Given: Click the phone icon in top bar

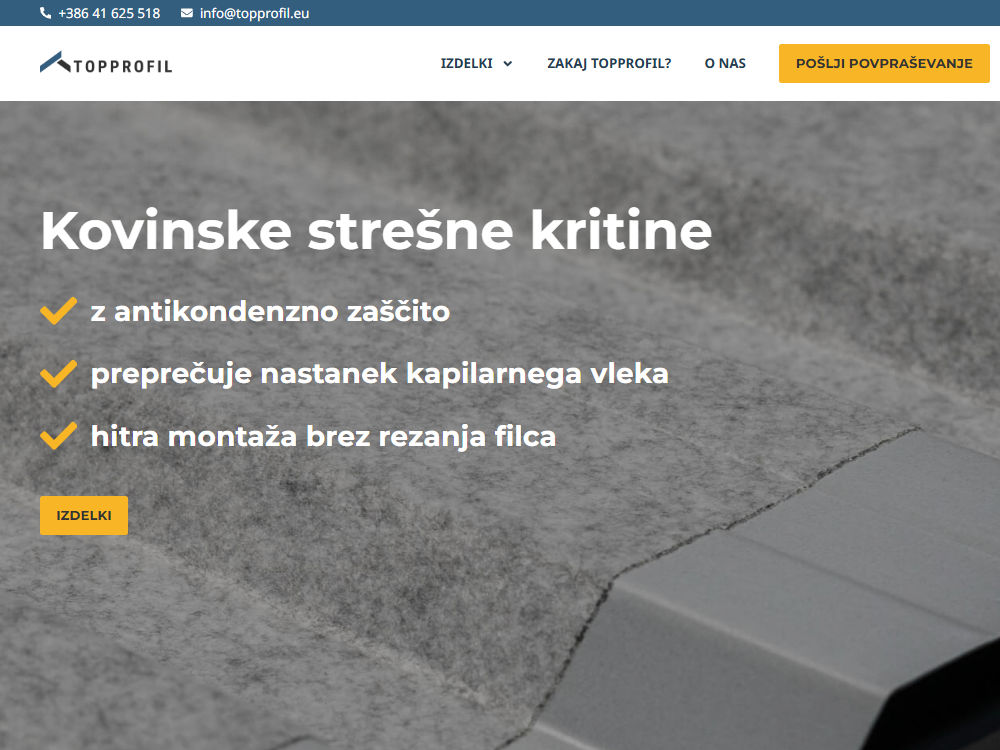Looking at the screenshot, I should (45, 13).
